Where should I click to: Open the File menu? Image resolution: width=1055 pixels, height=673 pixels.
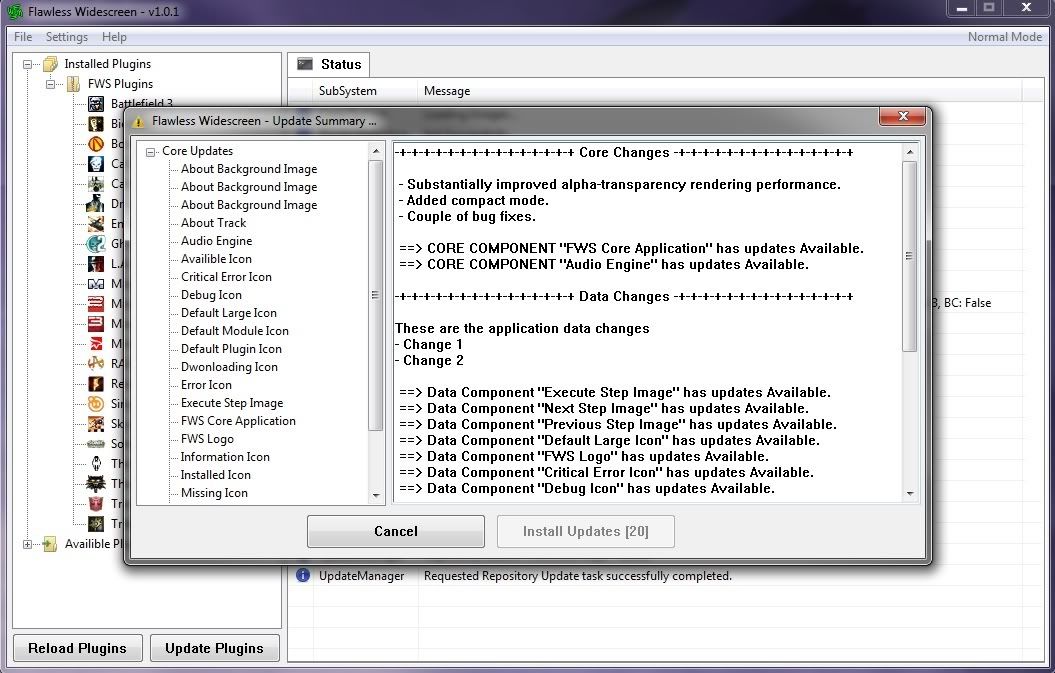coord(23,37)
